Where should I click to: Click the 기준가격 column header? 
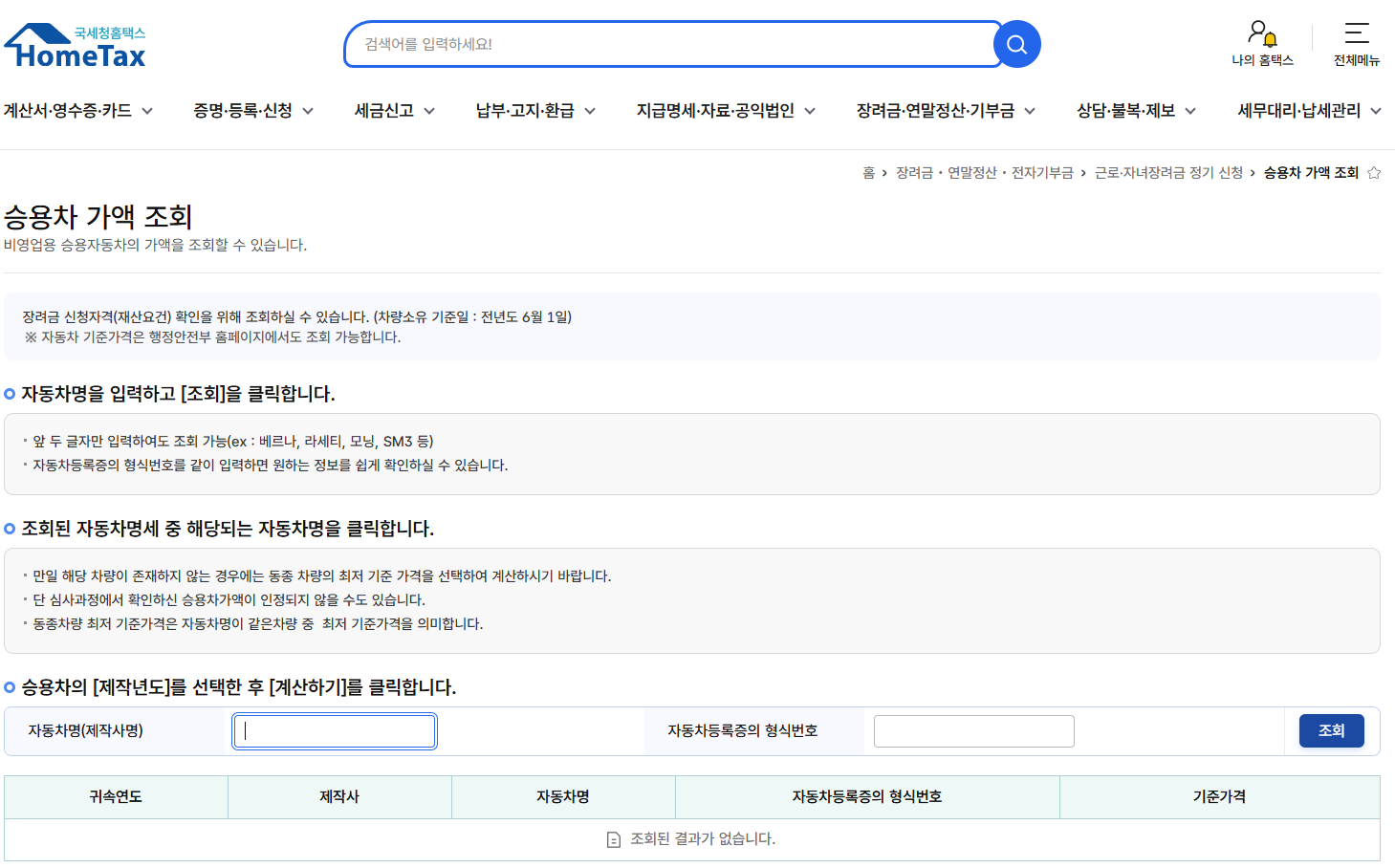[x=1219, y=797]
